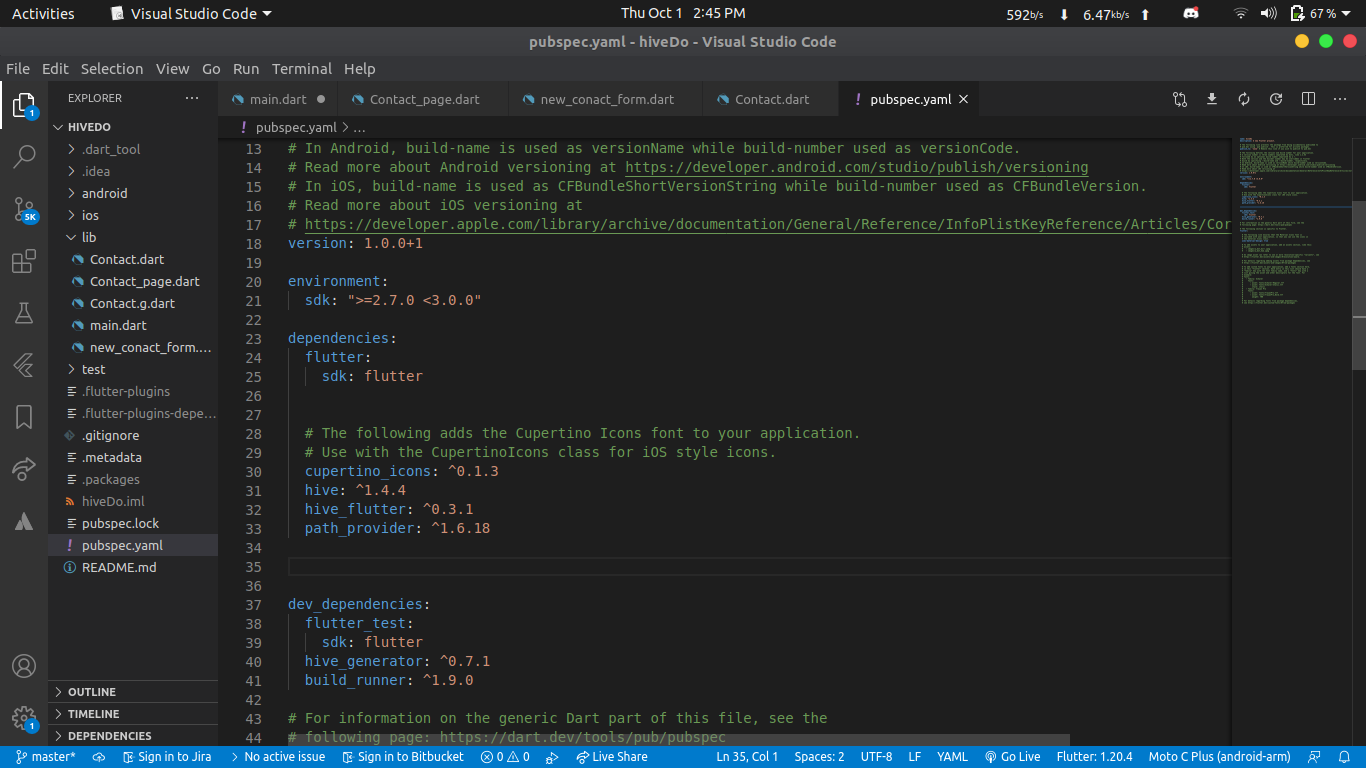Open the Explorer view in activity bar

(x=24, y=105)
